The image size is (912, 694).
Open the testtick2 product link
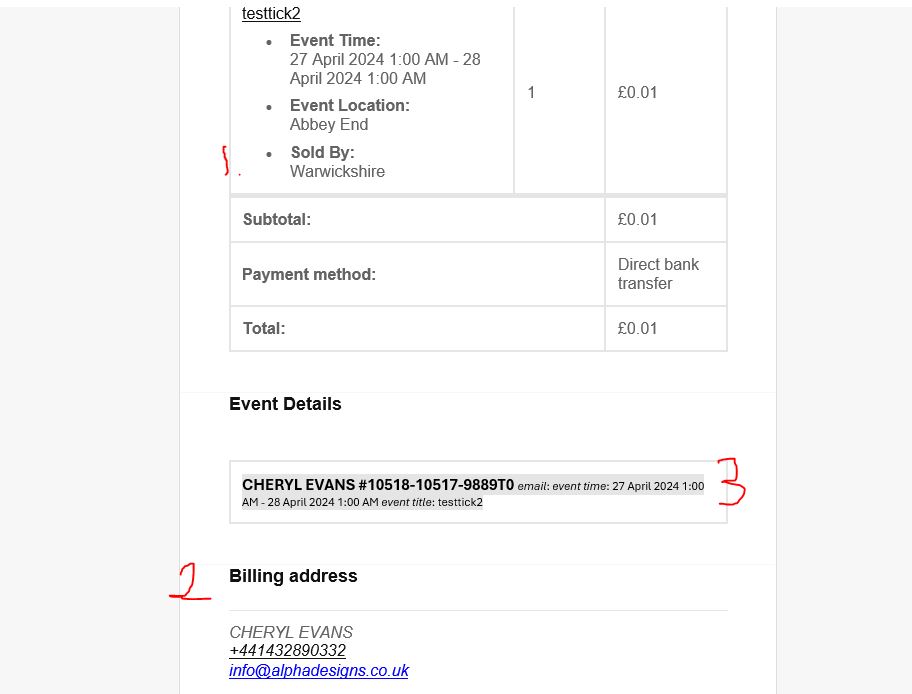click(x=271, y=13)
